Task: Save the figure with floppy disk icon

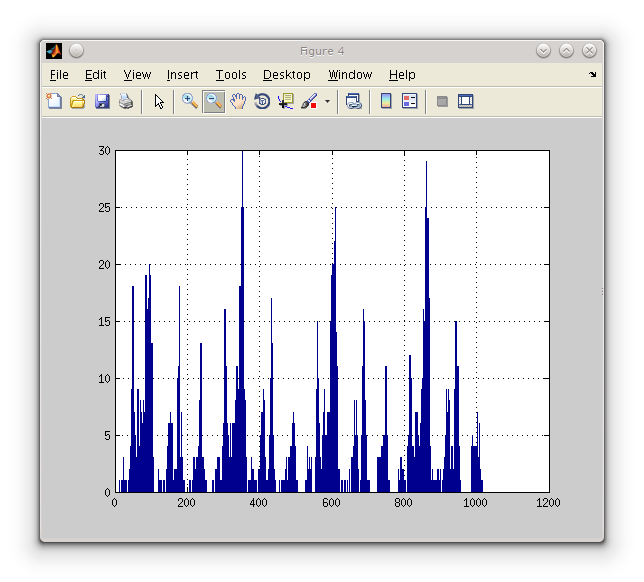Action: pos(102,101)
